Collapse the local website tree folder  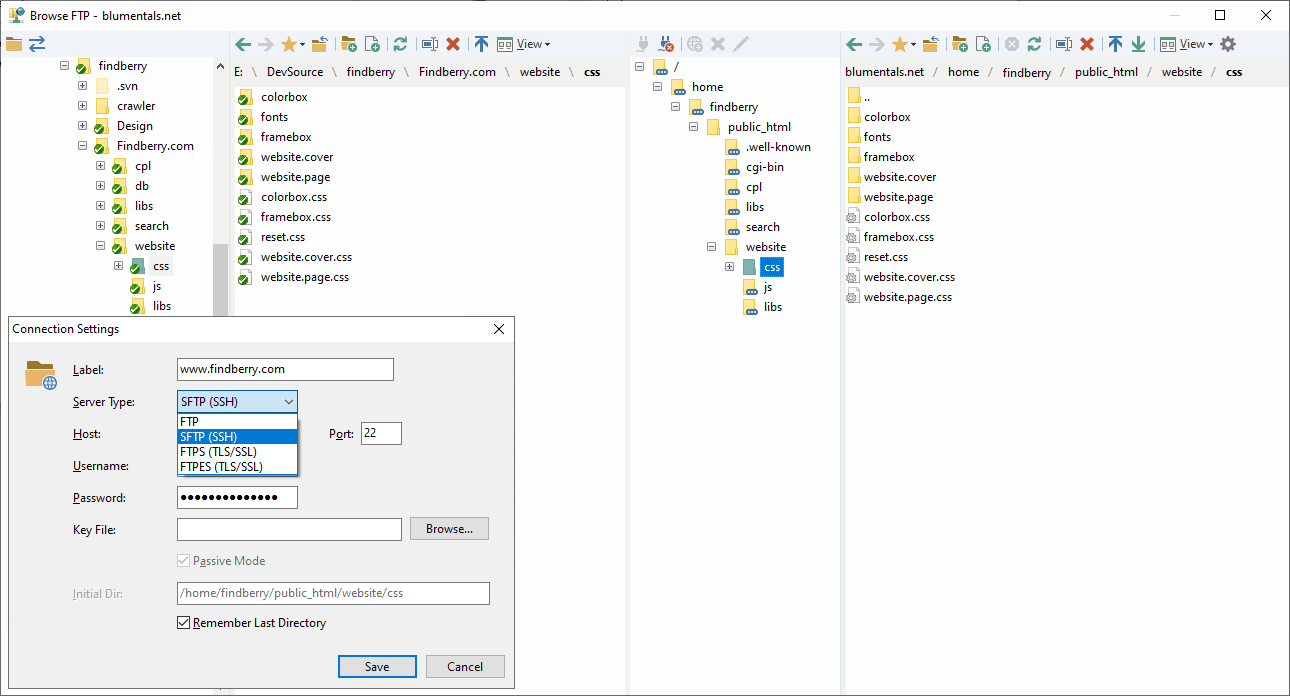tap(101, 246)
